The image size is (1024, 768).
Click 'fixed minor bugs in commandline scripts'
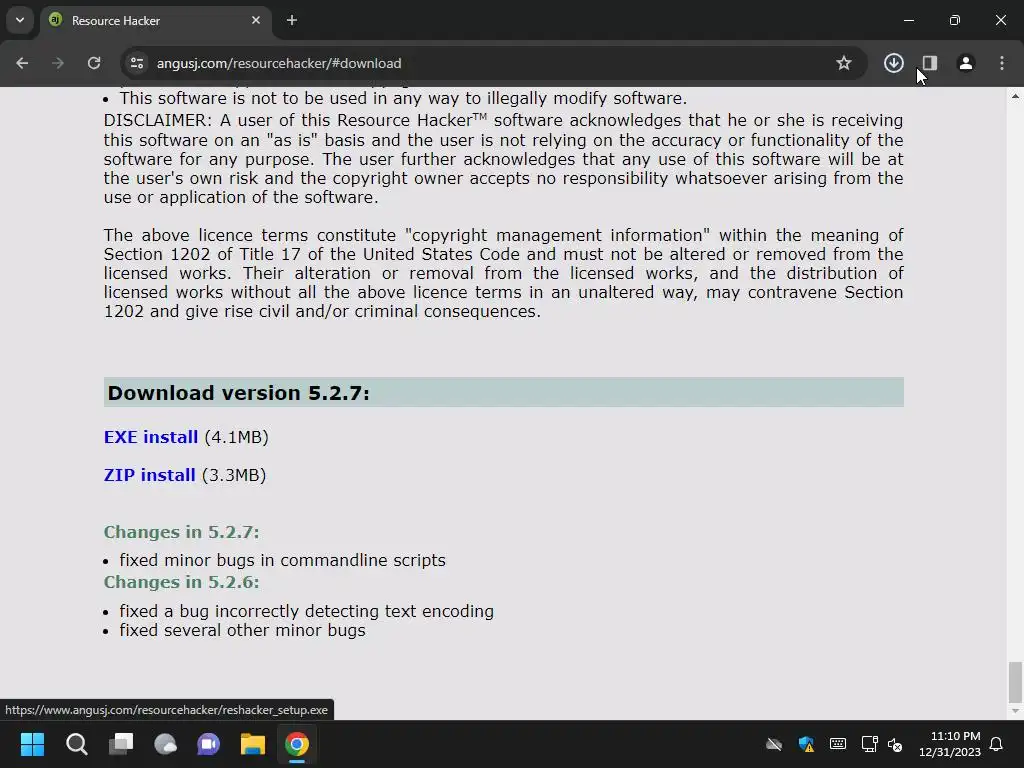pos(282,560)
